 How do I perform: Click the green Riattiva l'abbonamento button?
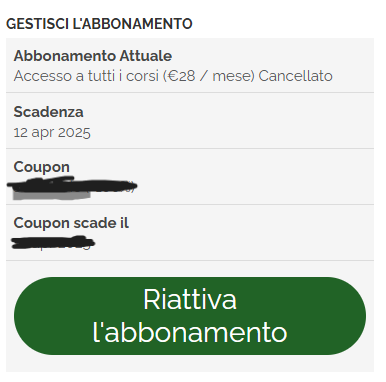click(x=190, y=316)
